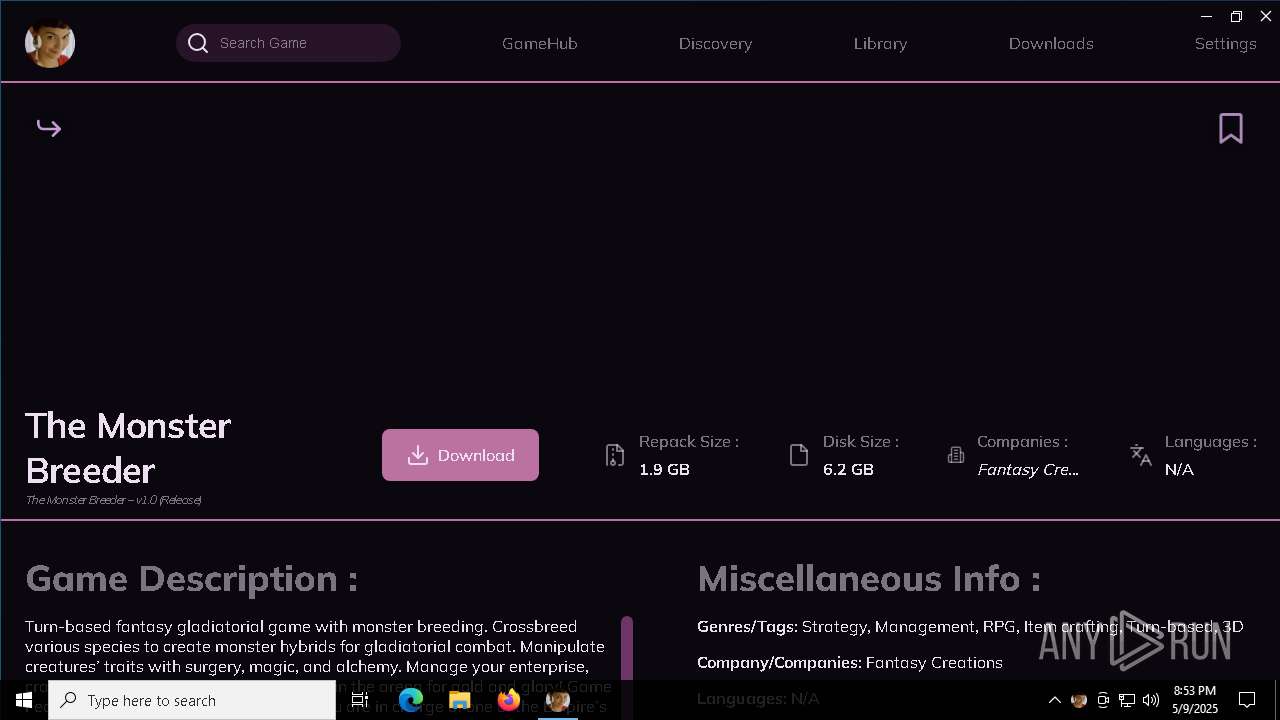Image resolution: width=1280 pixels, height=720 pixels.
Task: Open the user profile avatar
Action: [50, 43]
